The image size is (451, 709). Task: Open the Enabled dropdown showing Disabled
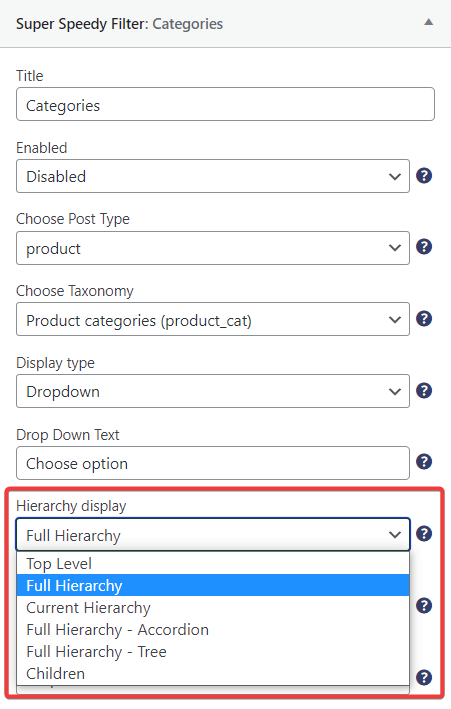click(213, 176)
